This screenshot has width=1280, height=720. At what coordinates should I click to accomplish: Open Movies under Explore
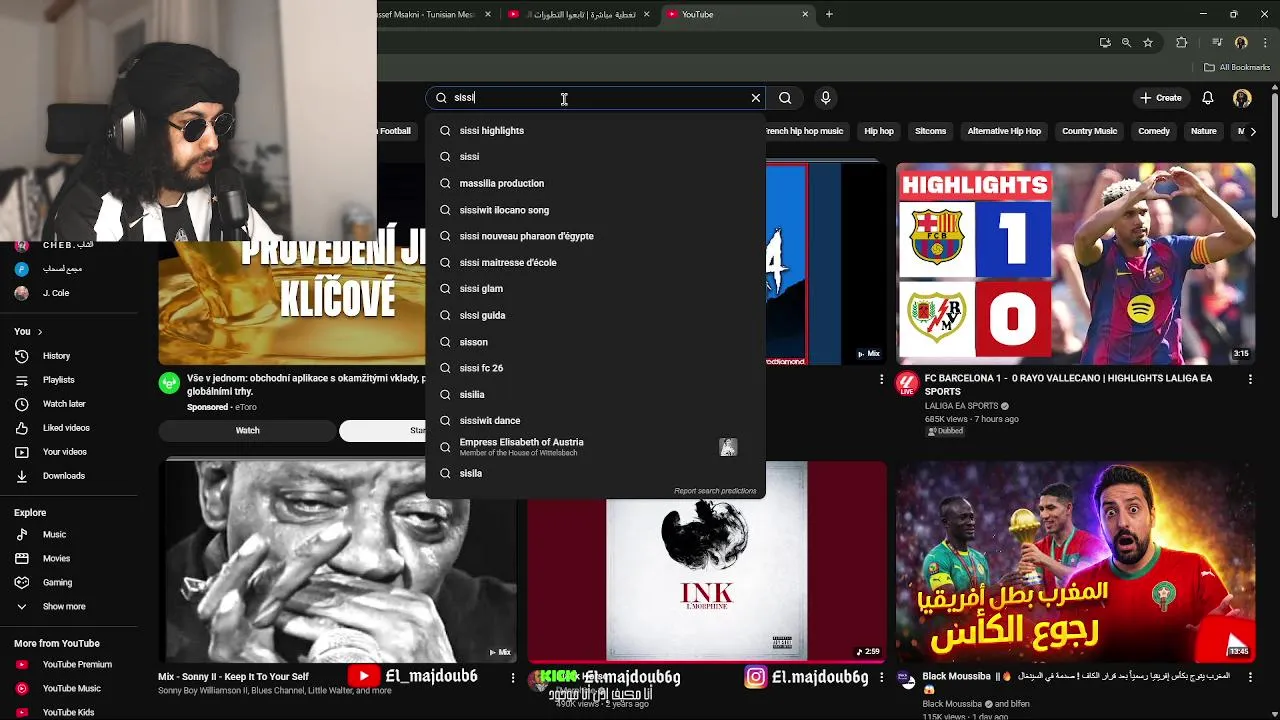[x=68, y=559]
